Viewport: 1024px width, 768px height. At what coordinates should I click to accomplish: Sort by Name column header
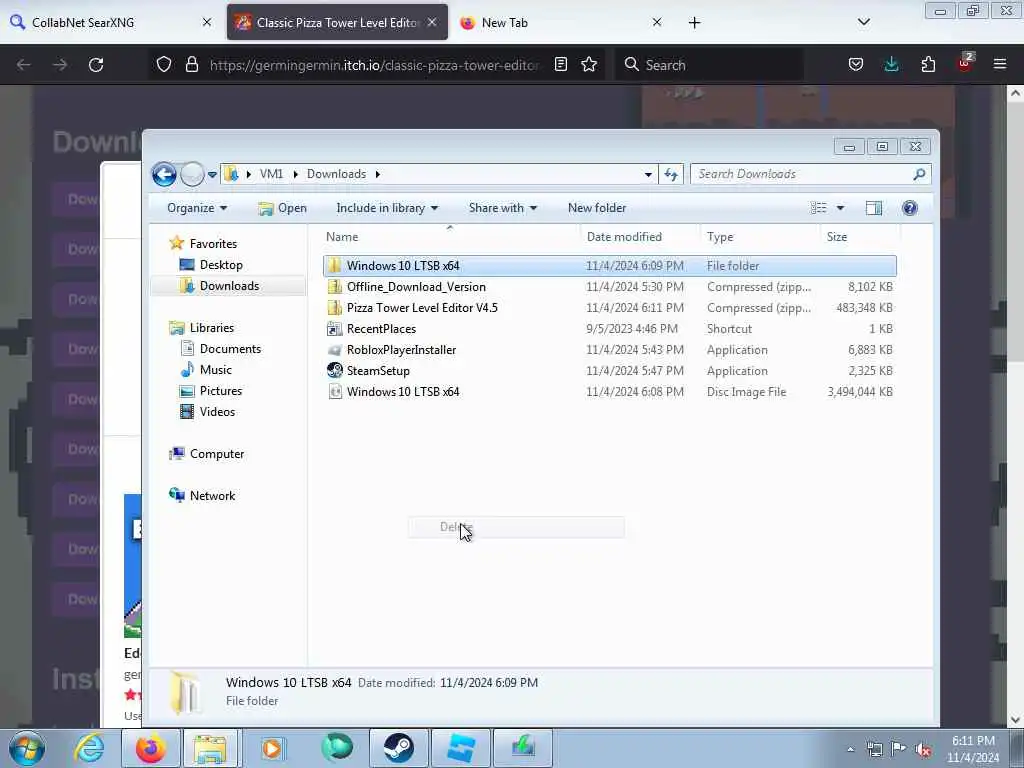click(x=450, y=236)
